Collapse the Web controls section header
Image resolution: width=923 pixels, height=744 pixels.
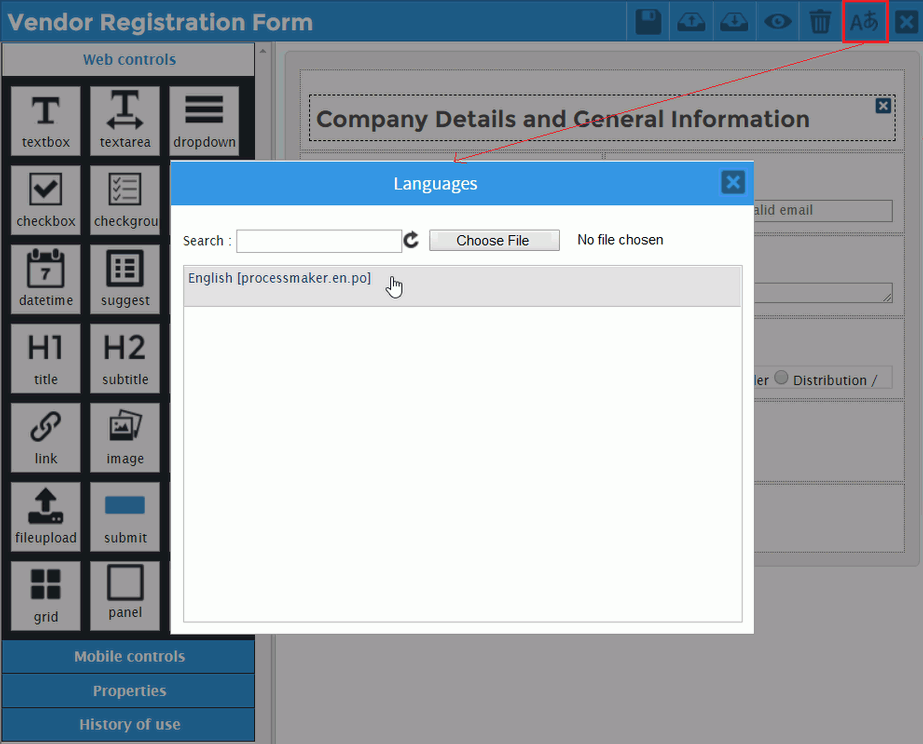click(x=129, y=60)
